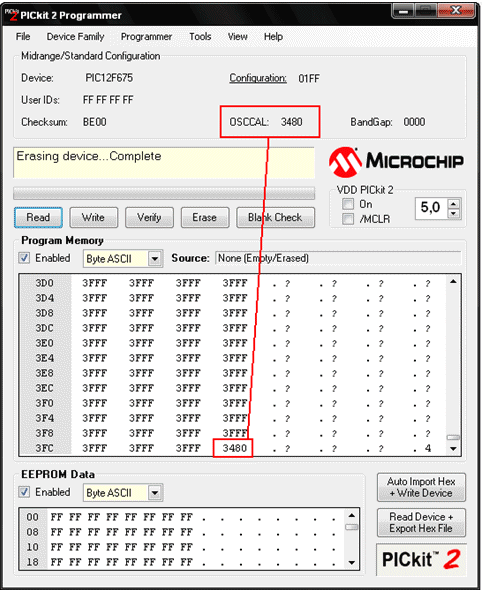Click the Blank Check button
This screenshot has width=482, height=590.
click(x=275, y=217)
